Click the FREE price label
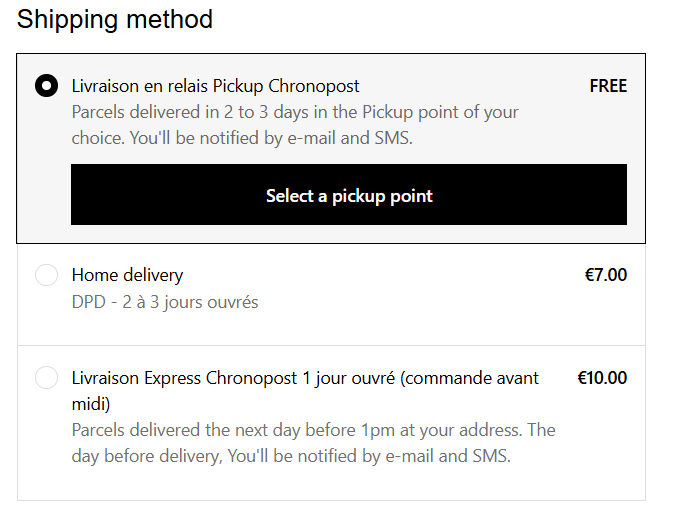 [x=608, y=86]
